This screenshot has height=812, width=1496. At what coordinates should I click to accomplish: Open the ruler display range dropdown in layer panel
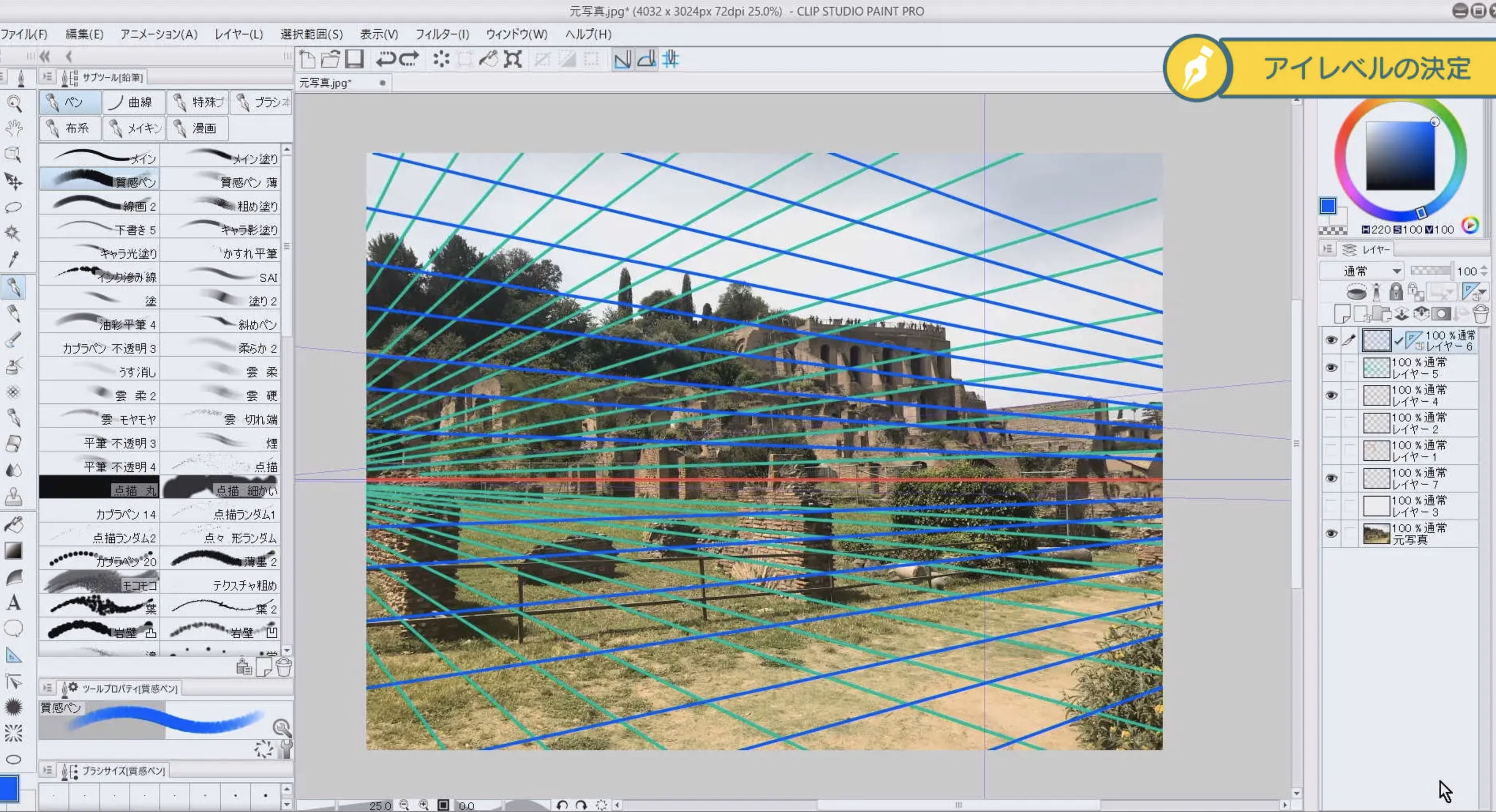click(x=1474, y=291)
